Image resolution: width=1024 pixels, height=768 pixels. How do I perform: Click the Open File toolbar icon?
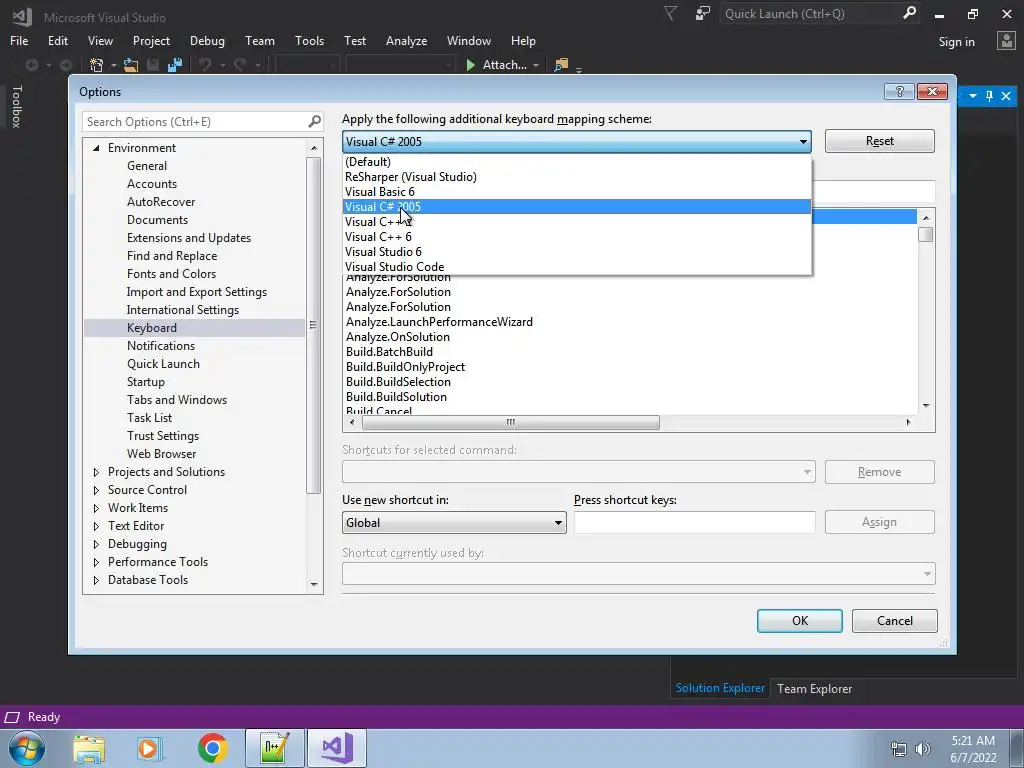[131, 65]
